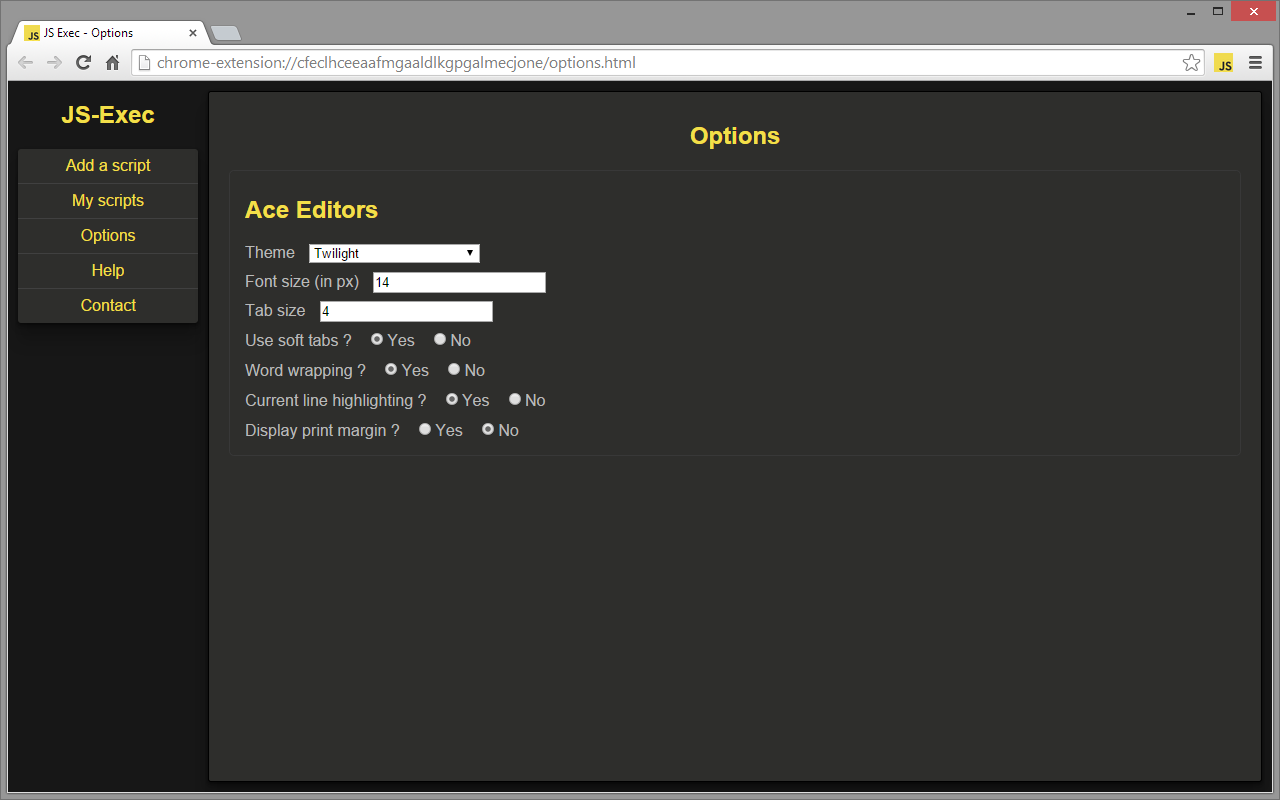Screen dimensions: 1280x800
Task: Click the browser back arrow
Action: point(26,63)
